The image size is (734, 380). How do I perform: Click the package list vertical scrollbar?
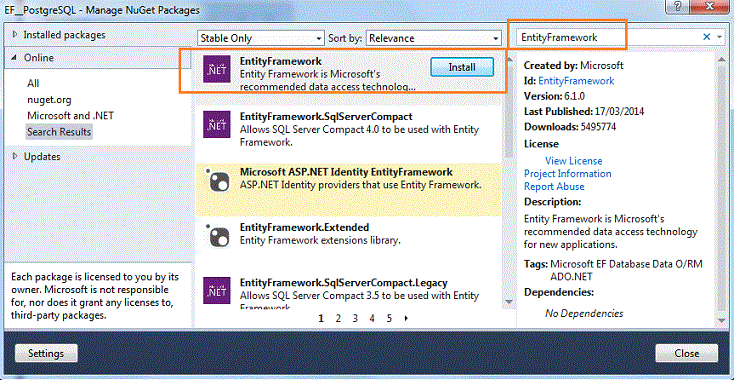pos(508,180)
